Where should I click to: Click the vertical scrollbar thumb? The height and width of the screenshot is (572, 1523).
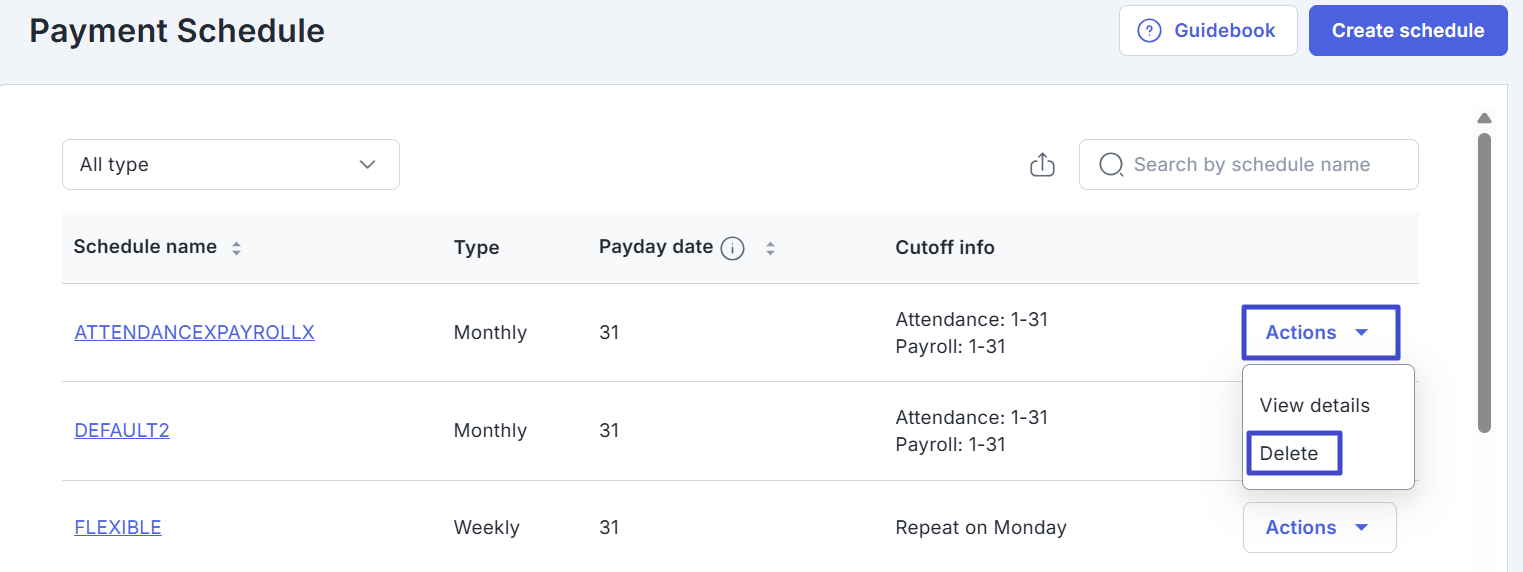click(x=1484, y=280)
